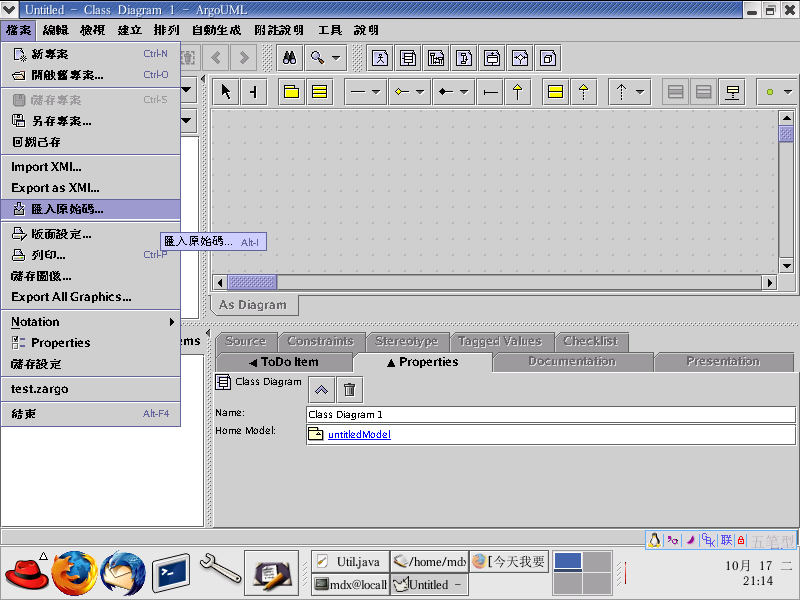Select the Aggregation diamond tool
Image resolution: width=800 pixels, height=600 pixels.
402,92
